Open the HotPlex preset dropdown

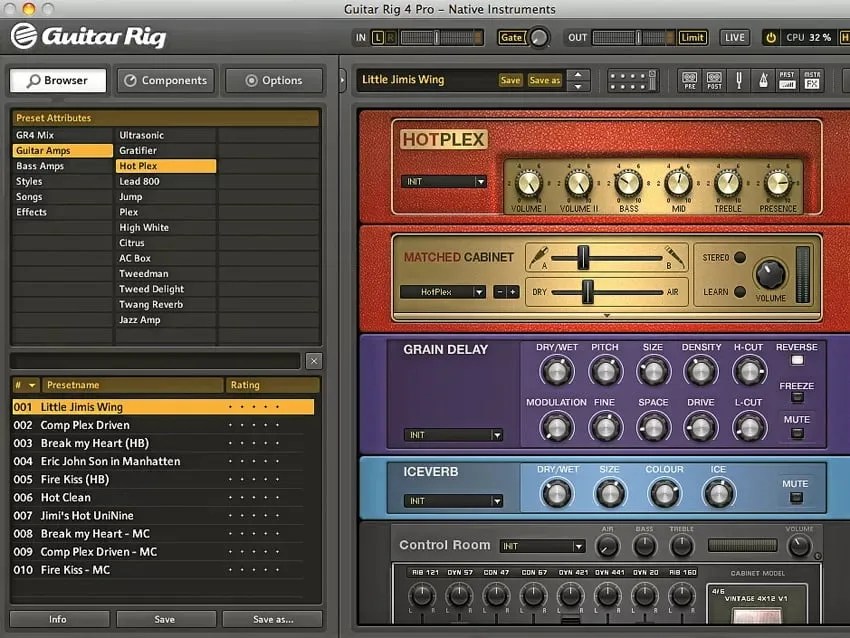click(443, 181)
